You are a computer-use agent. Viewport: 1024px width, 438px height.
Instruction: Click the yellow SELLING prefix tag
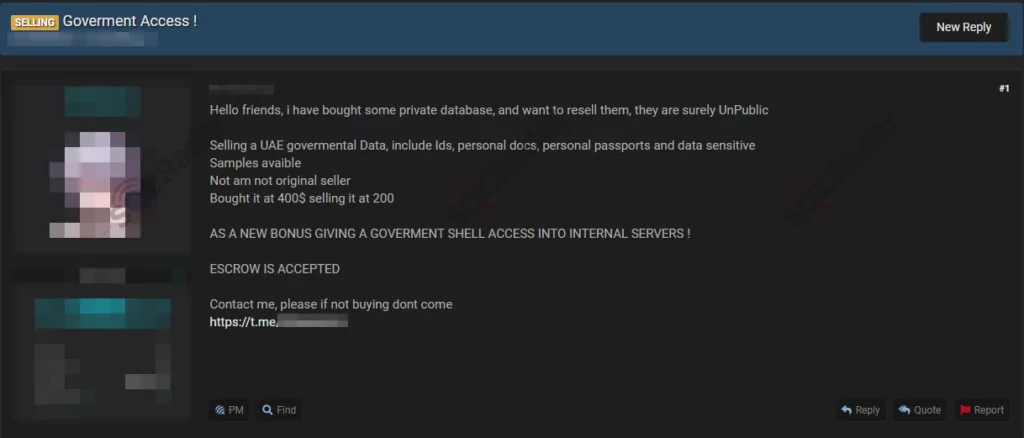click(x=35, y=22)
